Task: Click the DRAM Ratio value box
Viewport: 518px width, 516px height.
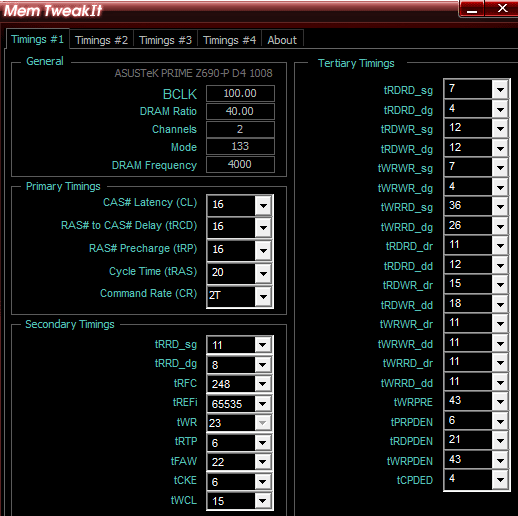Action: 240,111
